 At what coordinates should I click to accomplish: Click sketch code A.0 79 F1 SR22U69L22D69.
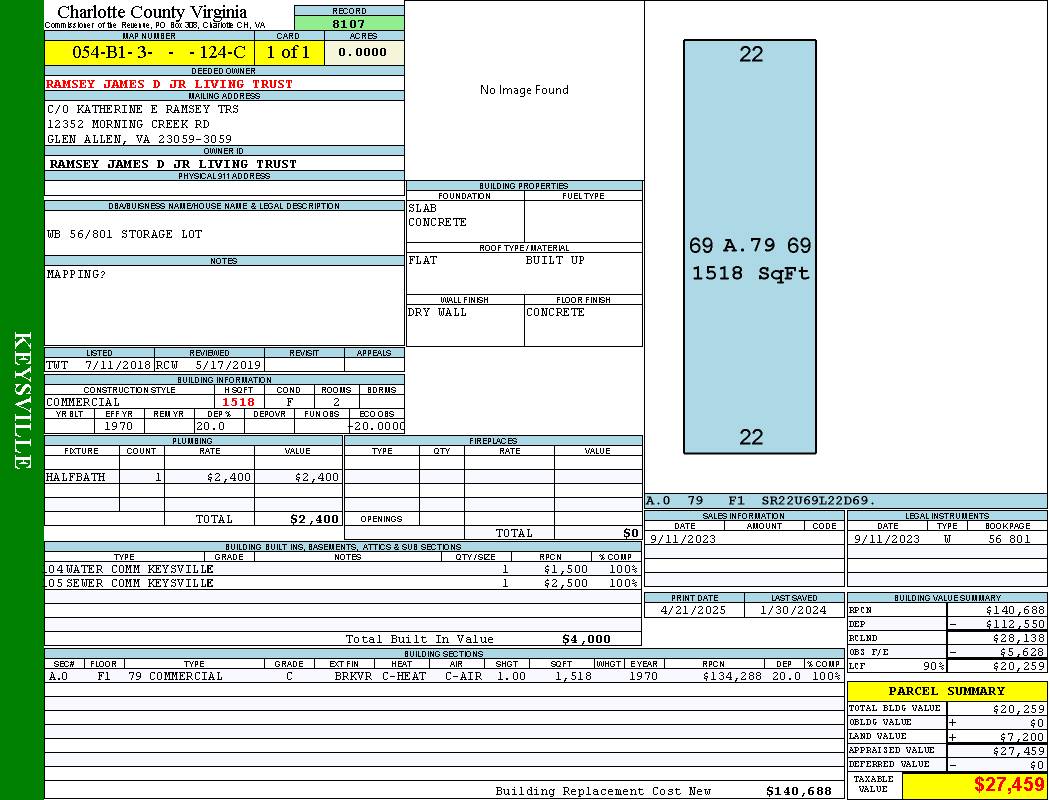pyautogui.click(x=760, y=500)
